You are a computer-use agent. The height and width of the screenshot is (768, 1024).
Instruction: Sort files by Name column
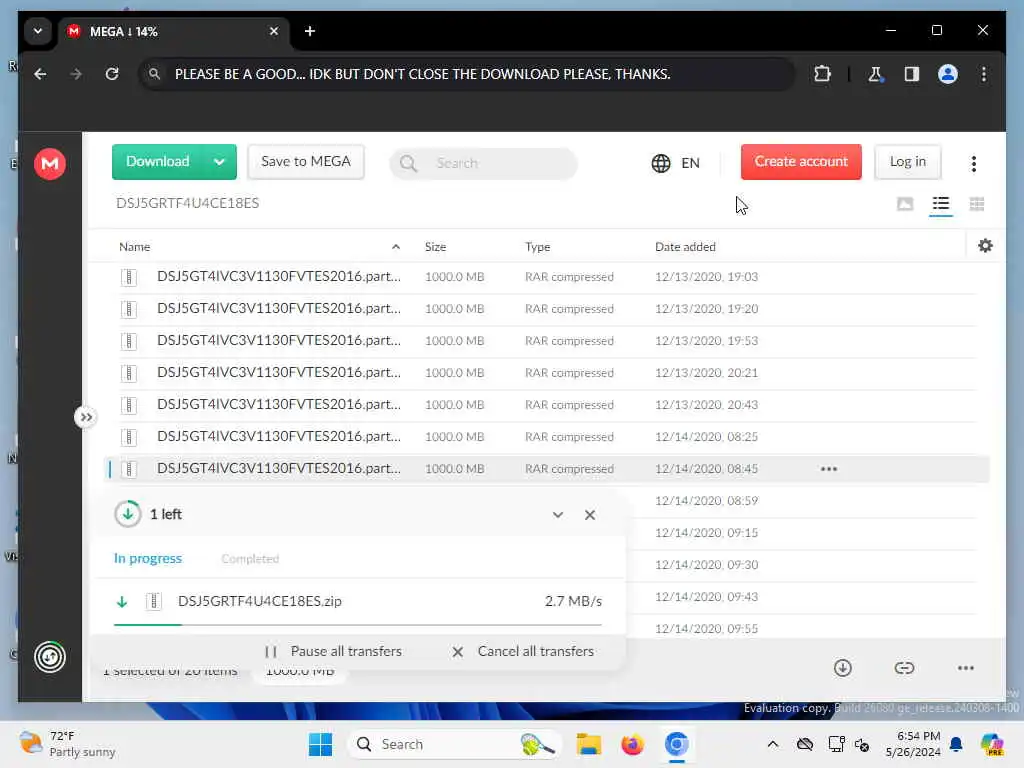point(135,247)
